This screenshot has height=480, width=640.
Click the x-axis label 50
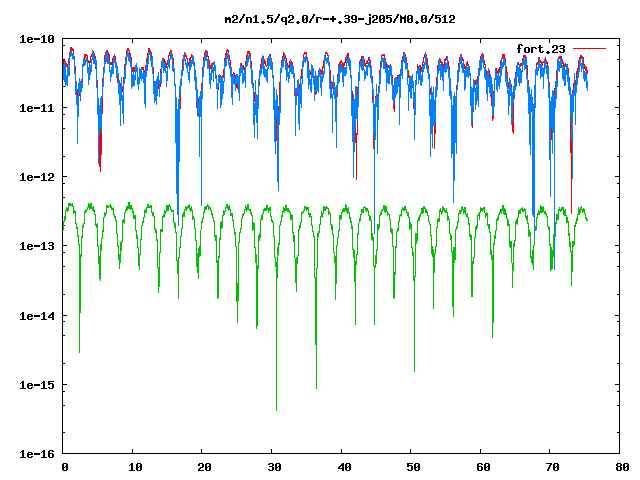tap(413, 467)
